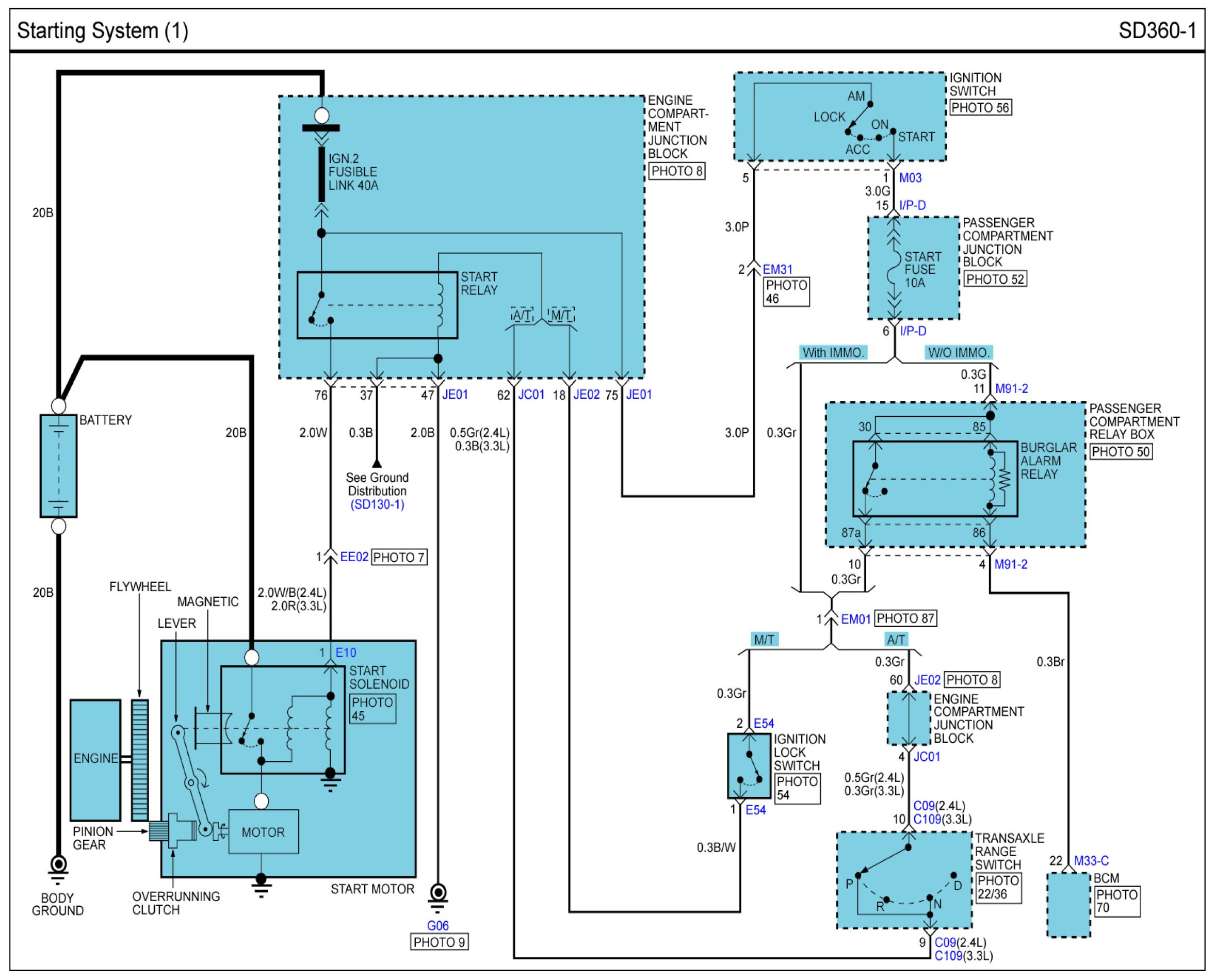Viewport: 1215px width, 980px height.
Task: Click the BCM module box
Action: (x=1068, y=906)
